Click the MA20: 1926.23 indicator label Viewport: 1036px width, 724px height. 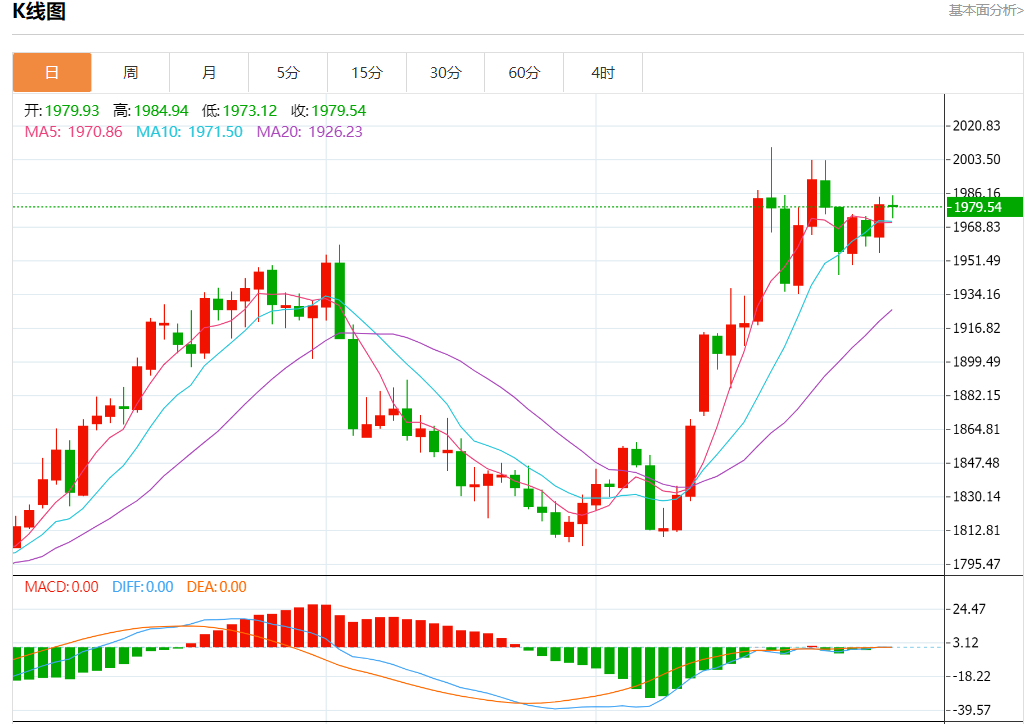[x=309, y=131]
